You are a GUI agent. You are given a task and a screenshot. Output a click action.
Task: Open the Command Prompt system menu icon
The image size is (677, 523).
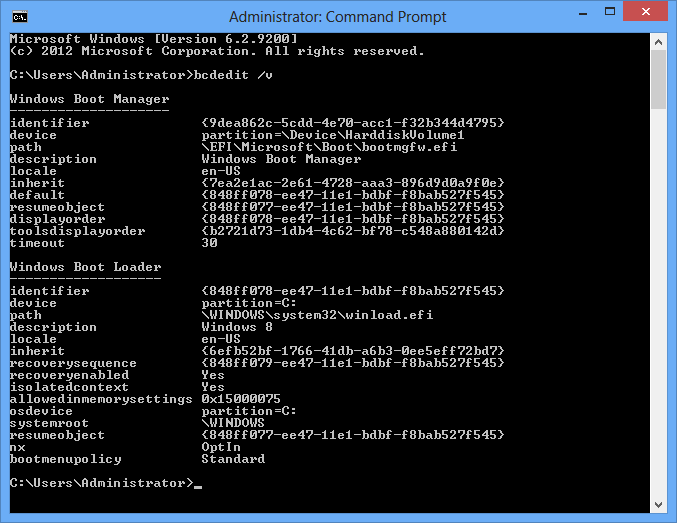[20, 17]
